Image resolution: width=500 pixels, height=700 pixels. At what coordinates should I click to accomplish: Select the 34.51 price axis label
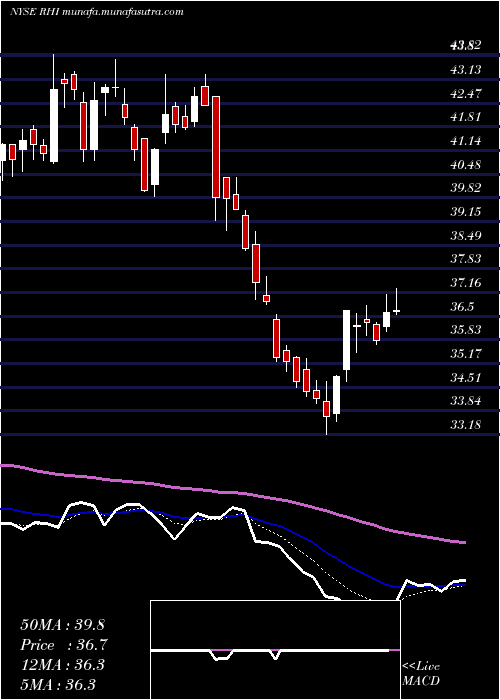point(466,377)
